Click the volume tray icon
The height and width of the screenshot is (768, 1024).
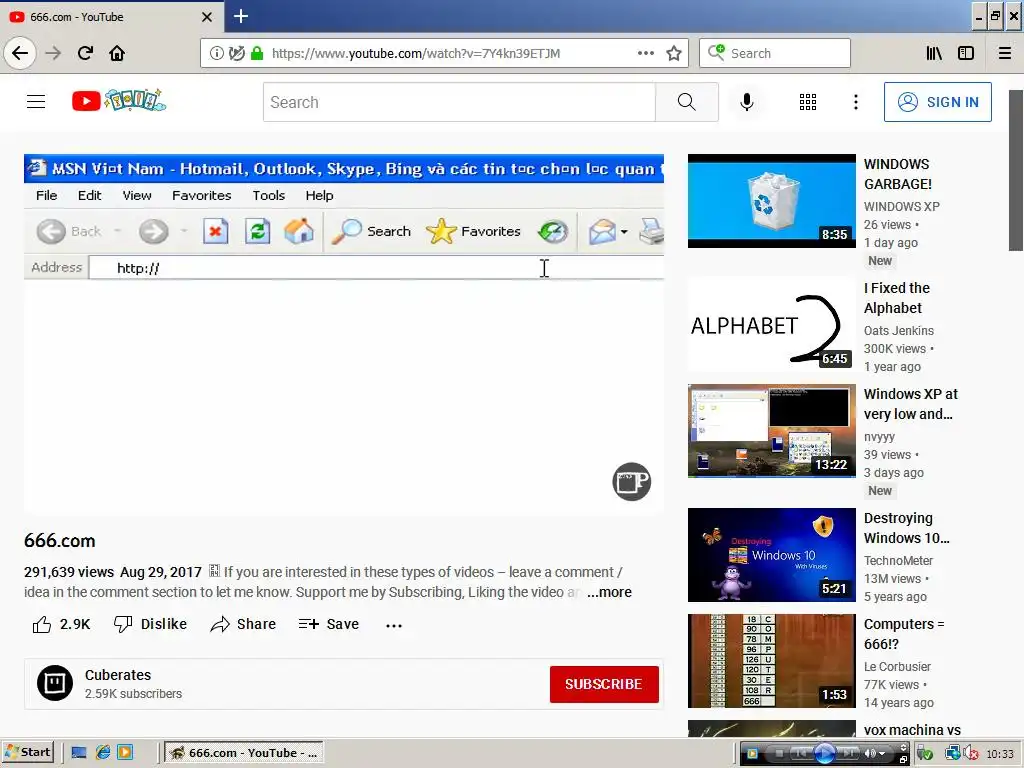[970, 754]
